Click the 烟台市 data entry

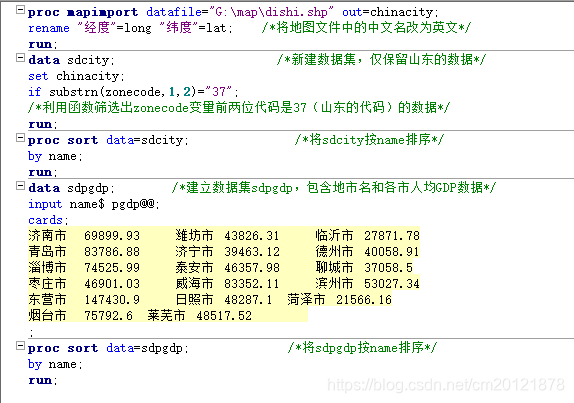[x=81, y=316]
